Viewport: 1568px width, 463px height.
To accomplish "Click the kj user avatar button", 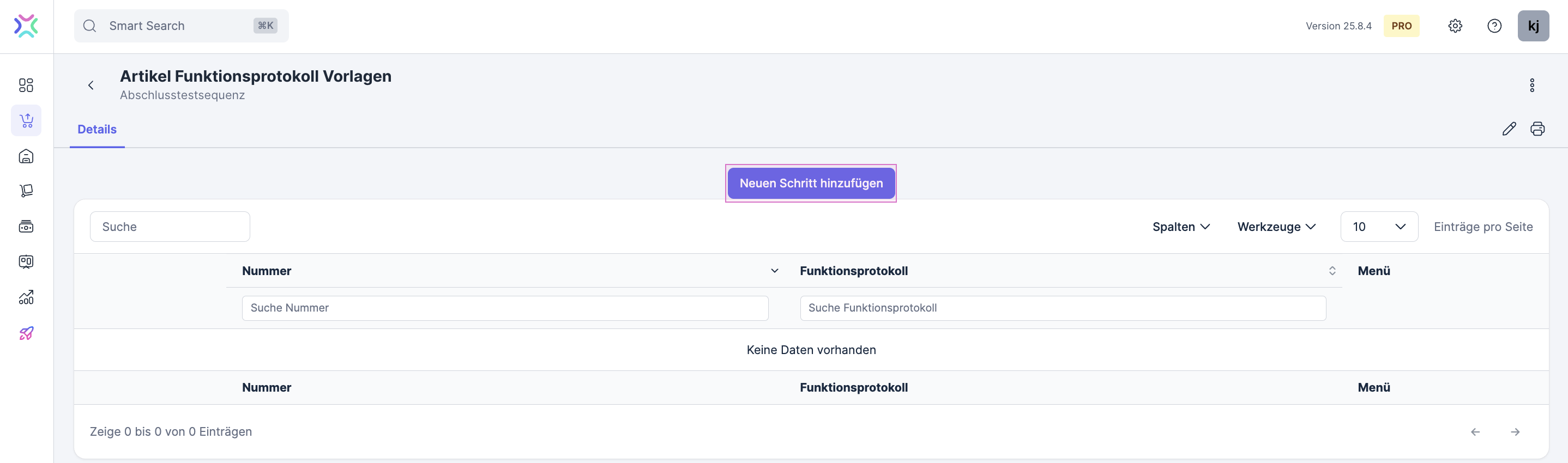I will tap(1533, 26).
